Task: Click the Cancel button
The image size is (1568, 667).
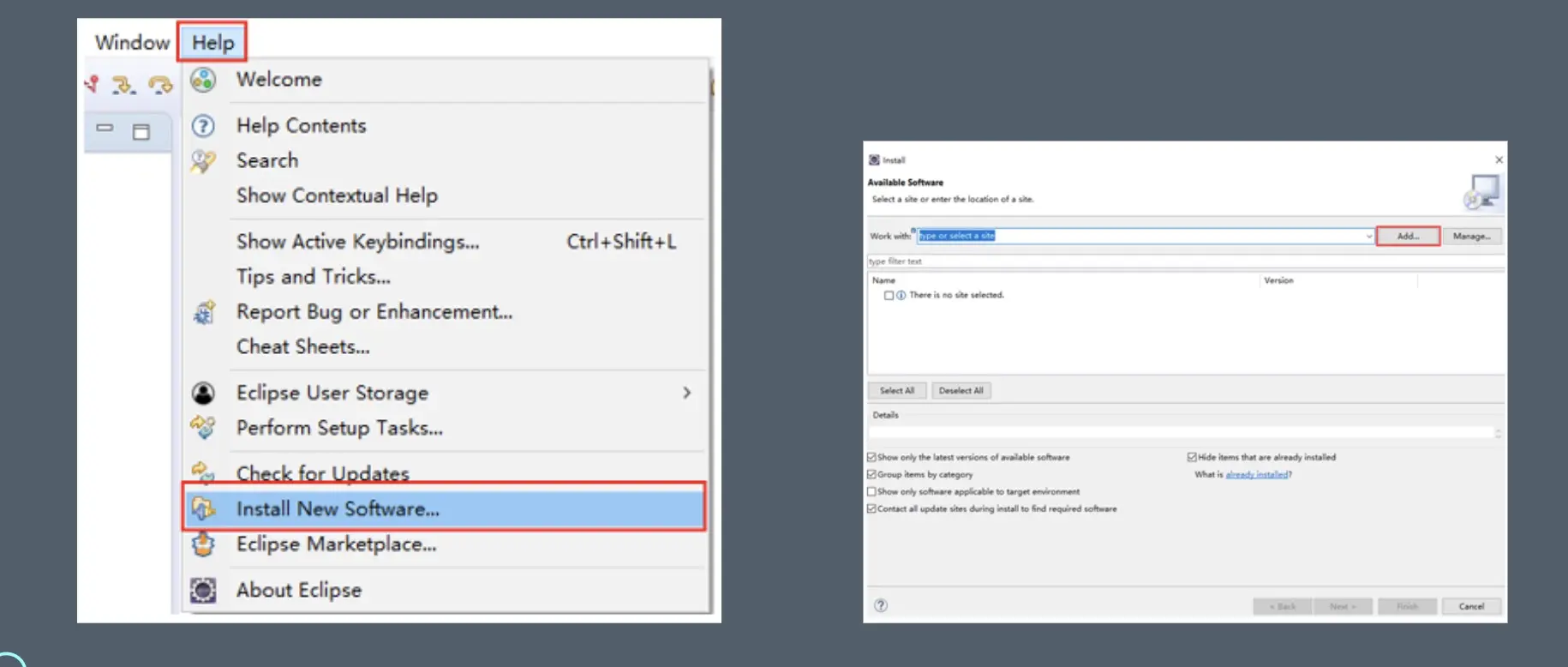Action: point(1471,606)
